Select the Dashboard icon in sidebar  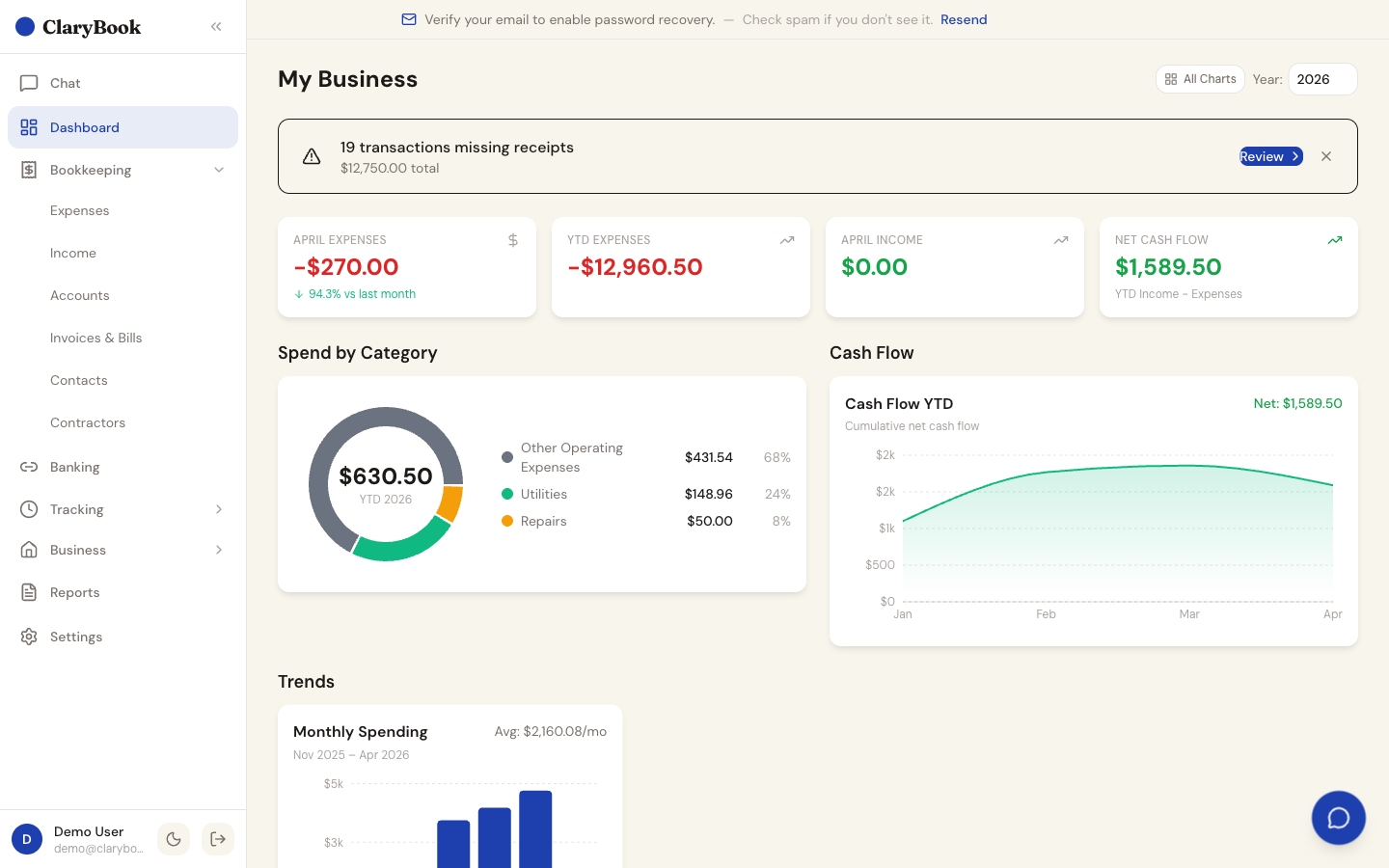pyautogui.click(x=29, y=127)
